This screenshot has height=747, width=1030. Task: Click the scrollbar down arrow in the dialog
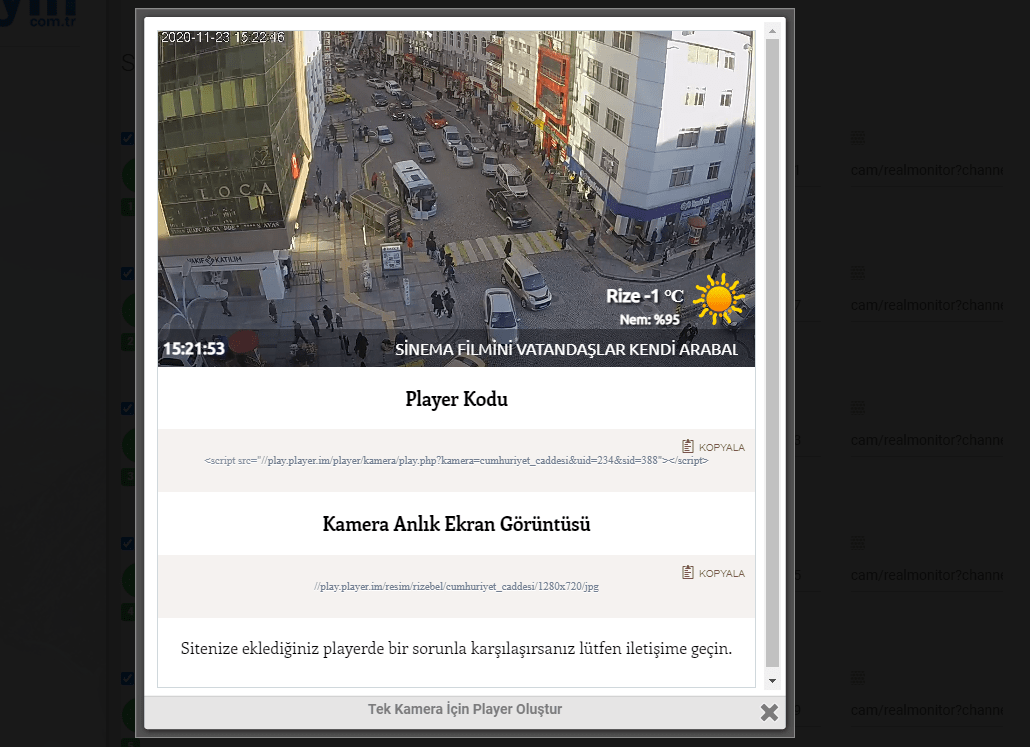click(x=772, y=681)
